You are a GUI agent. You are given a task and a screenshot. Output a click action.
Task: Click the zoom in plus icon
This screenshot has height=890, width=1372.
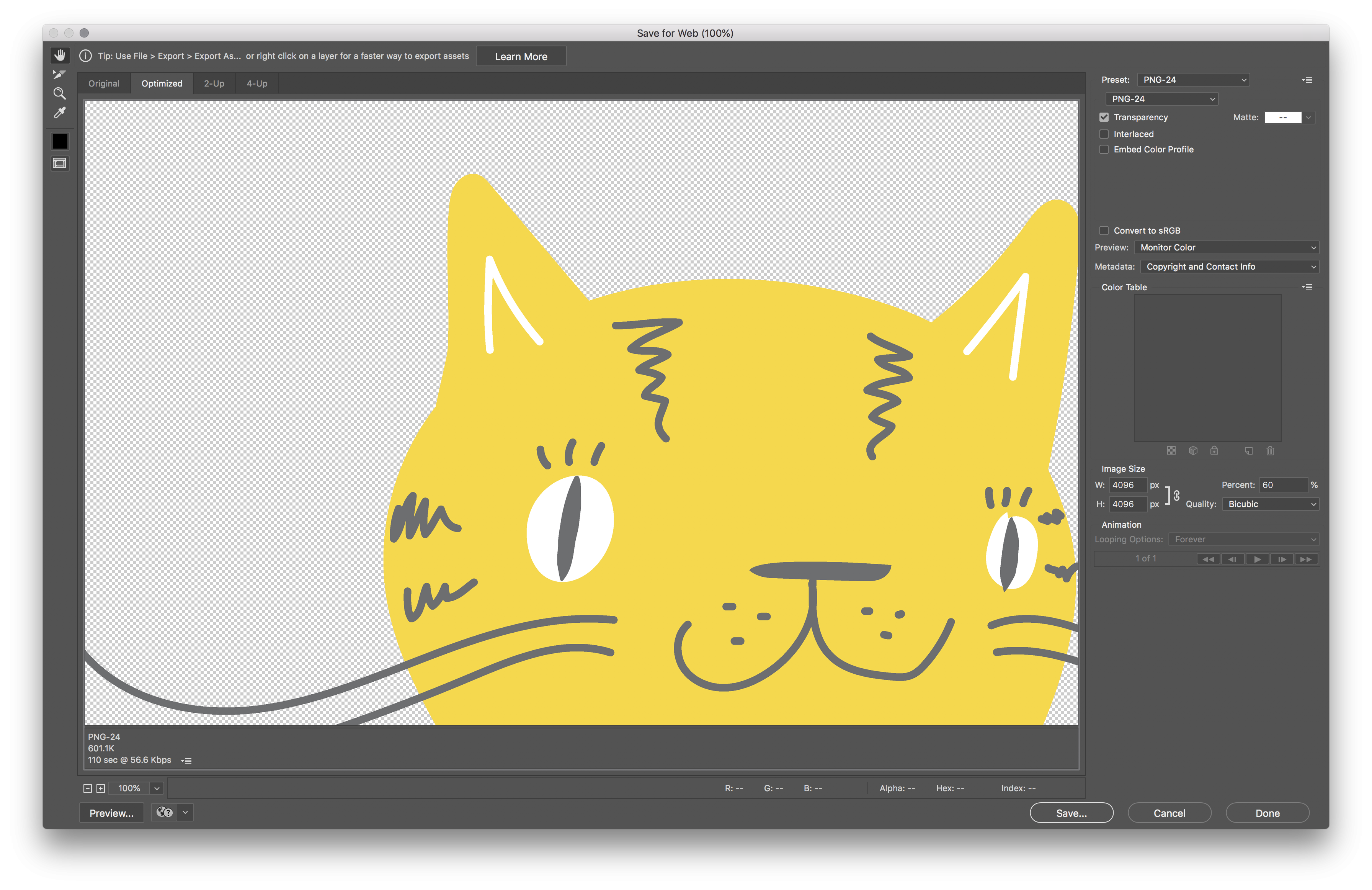click(x=100, y=789)
